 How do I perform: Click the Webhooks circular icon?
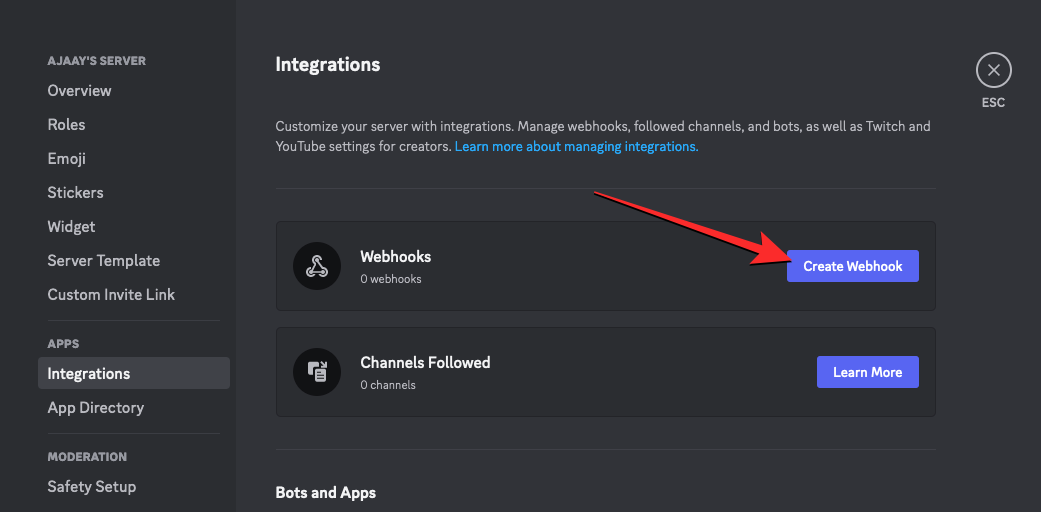[x=316, y=266]
